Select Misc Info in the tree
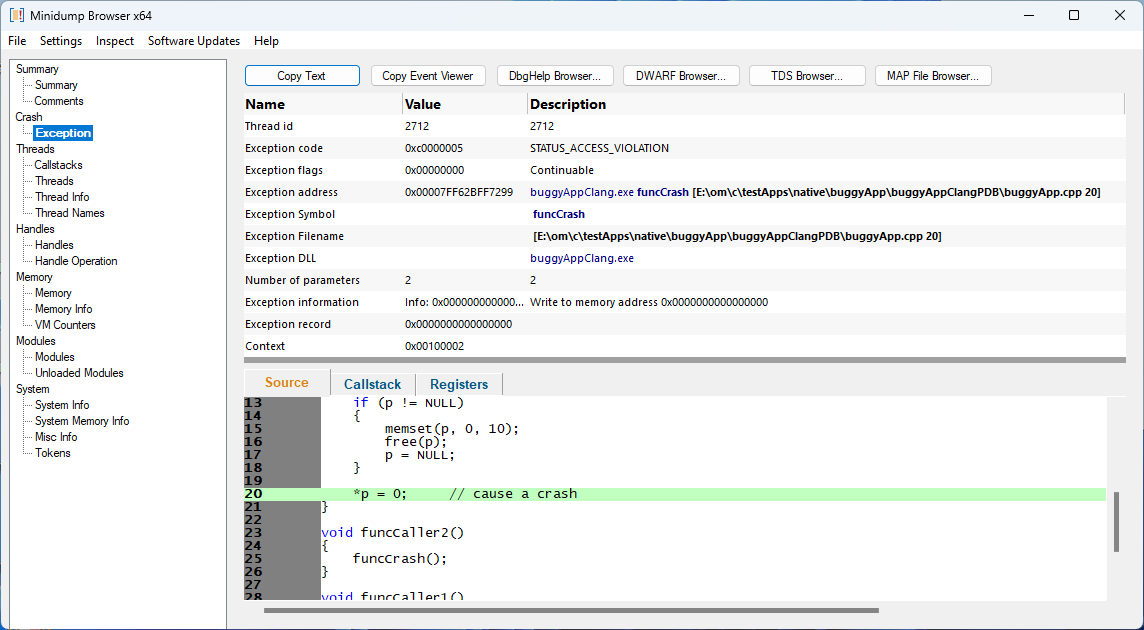The width and height of the screenshot is (1144, 630). (x=56, y=437)
